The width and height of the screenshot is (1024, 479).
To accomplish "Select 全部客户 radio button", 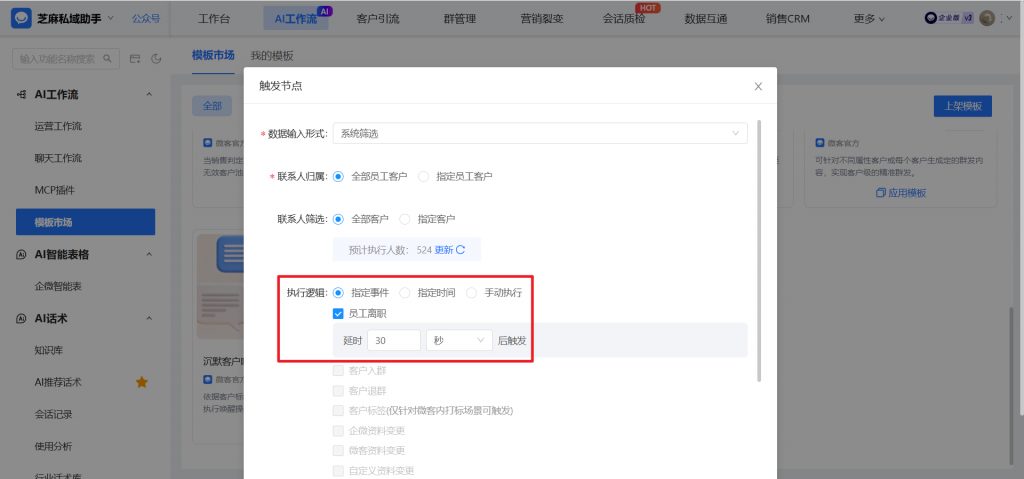I will point(338,219).
